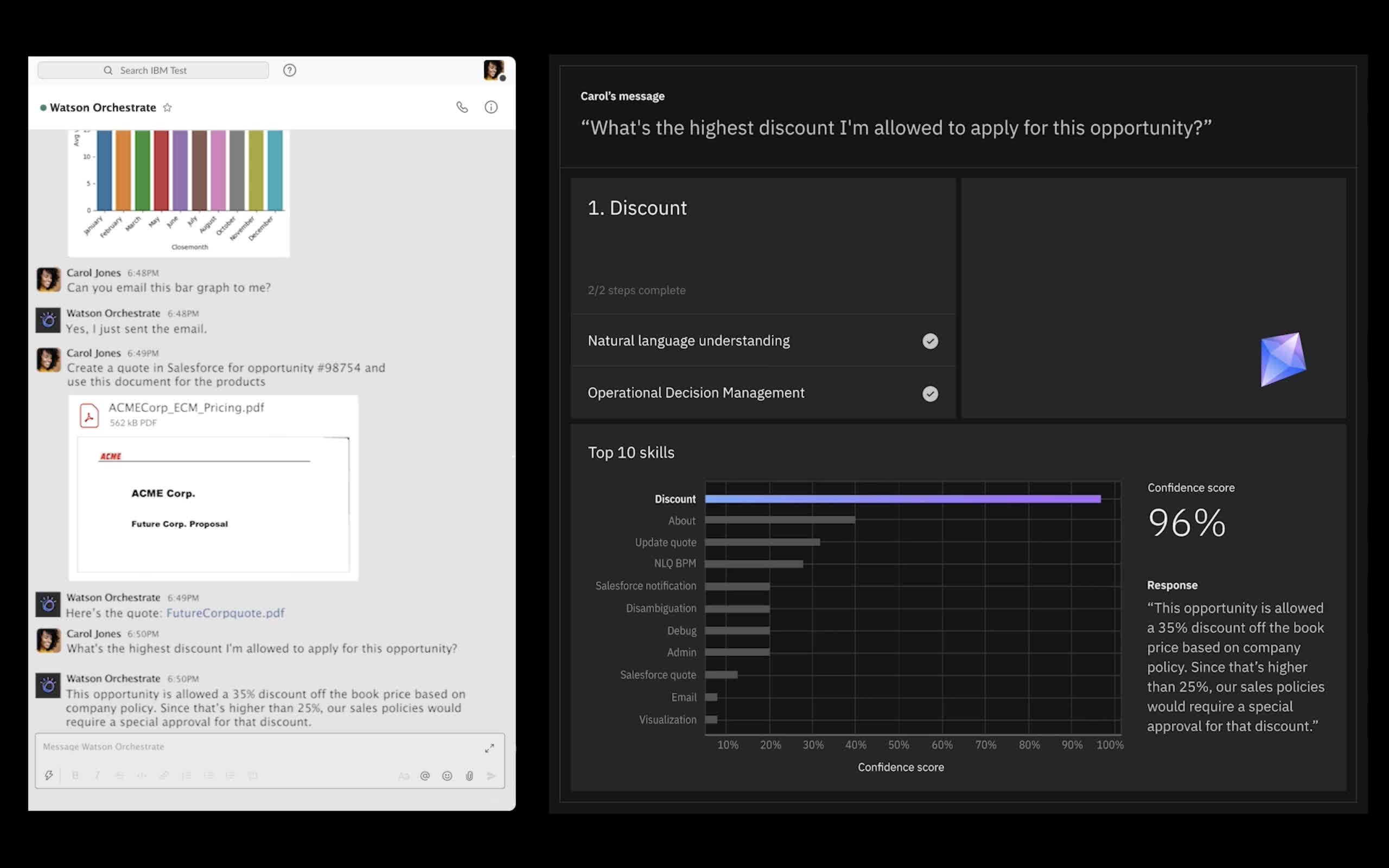Image resolution: width=1389 pixels, height=868 pixels.
Task: Click the ACME Corp proposal preview thumbnail
Action: tap(213, 504)
